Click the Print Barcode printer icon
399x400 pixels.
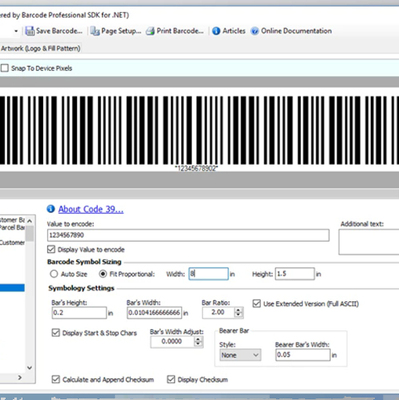click(x=151, y=31)
